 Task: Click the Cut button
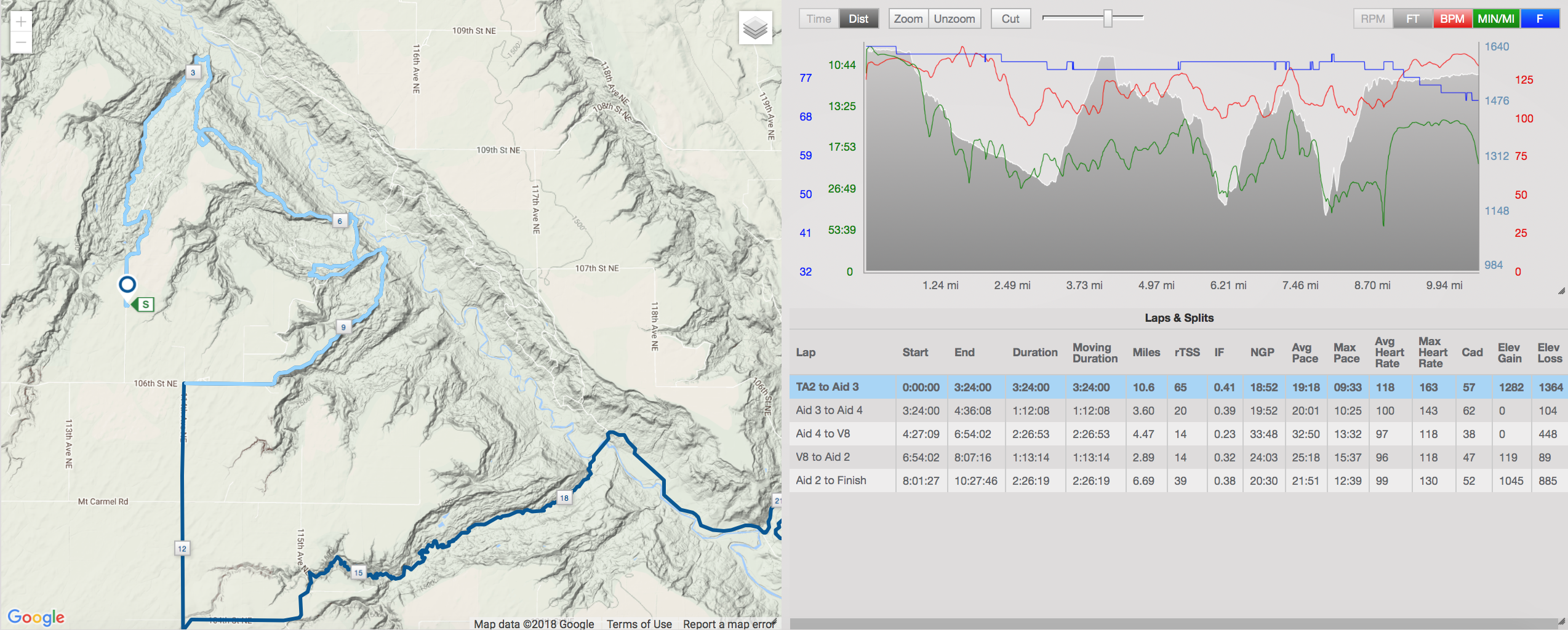1010,18
